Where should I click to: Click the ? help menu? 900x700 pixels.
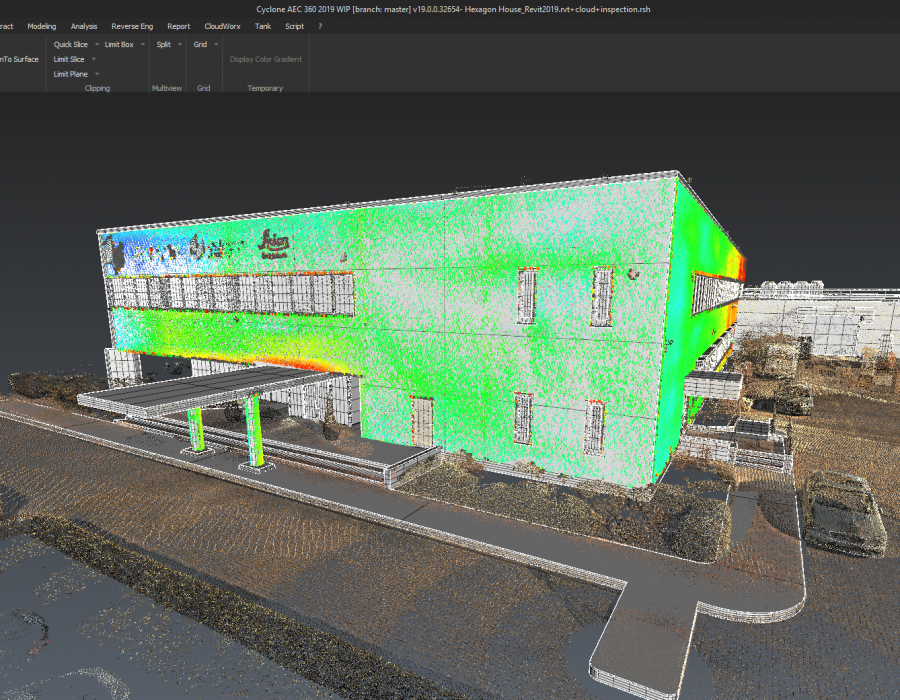click(320, 26)
